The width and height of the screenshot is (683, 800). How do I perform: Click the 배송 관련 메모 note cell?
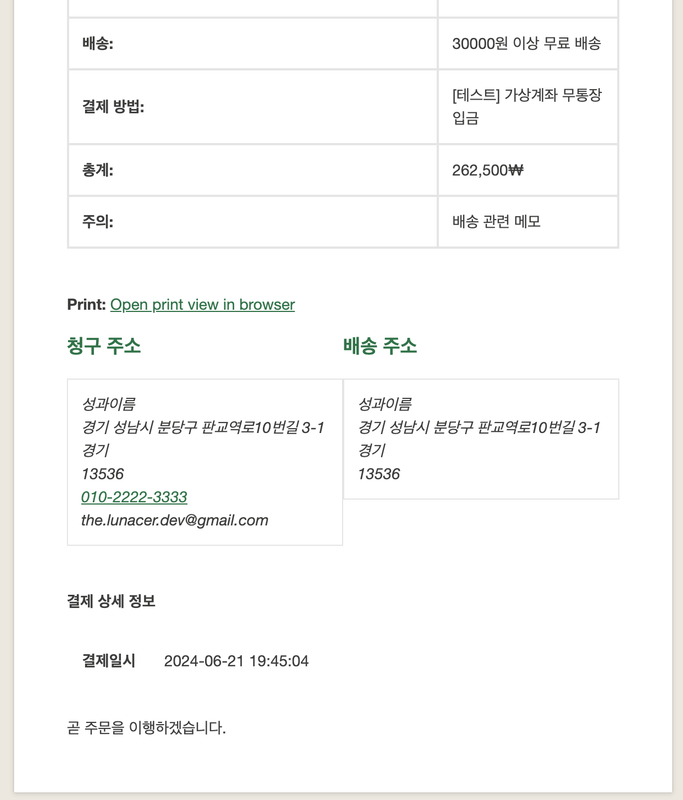(496, 221)
